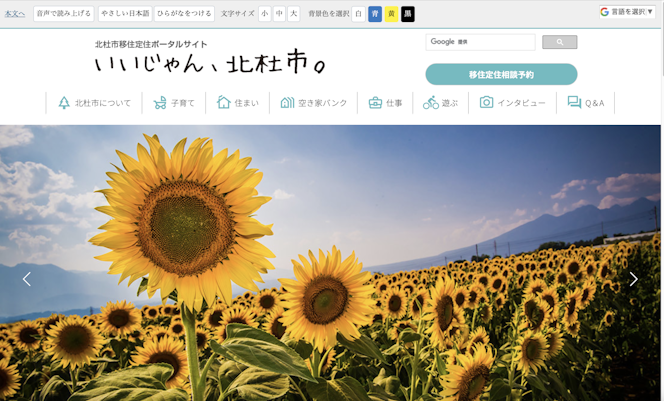This screenshot has height=401, width=664.
Task: Click the speech bubbles icon beside Q&A
Action: (x=574, y=102)
